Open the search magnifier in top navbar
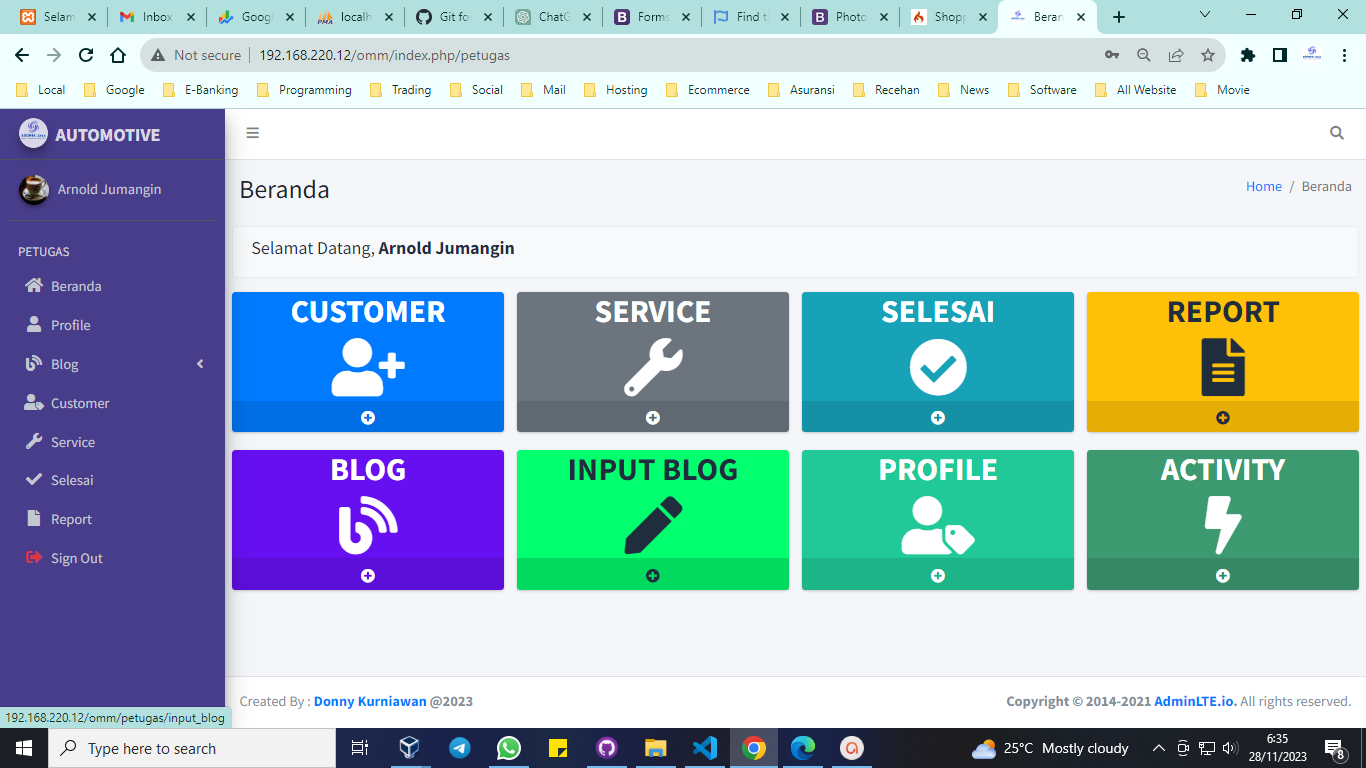Screen dimensions: 1366x768 1337,133
